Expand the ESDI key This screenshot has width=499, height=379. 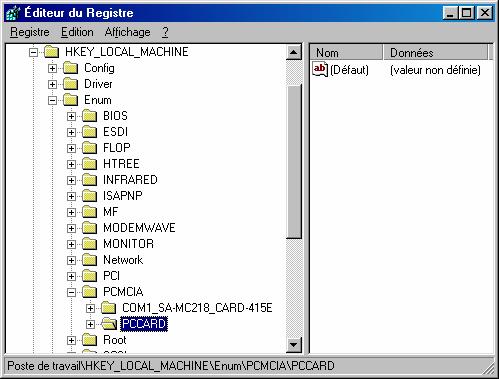(x=71, y=132)
